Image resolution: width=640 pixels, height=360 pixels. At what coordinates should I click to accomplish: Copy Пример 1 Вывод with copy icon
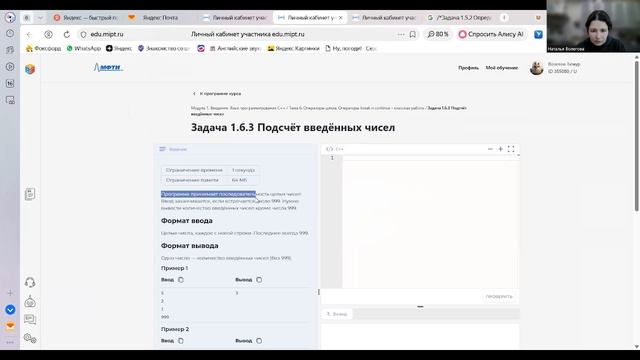click(x=259, y=280)
